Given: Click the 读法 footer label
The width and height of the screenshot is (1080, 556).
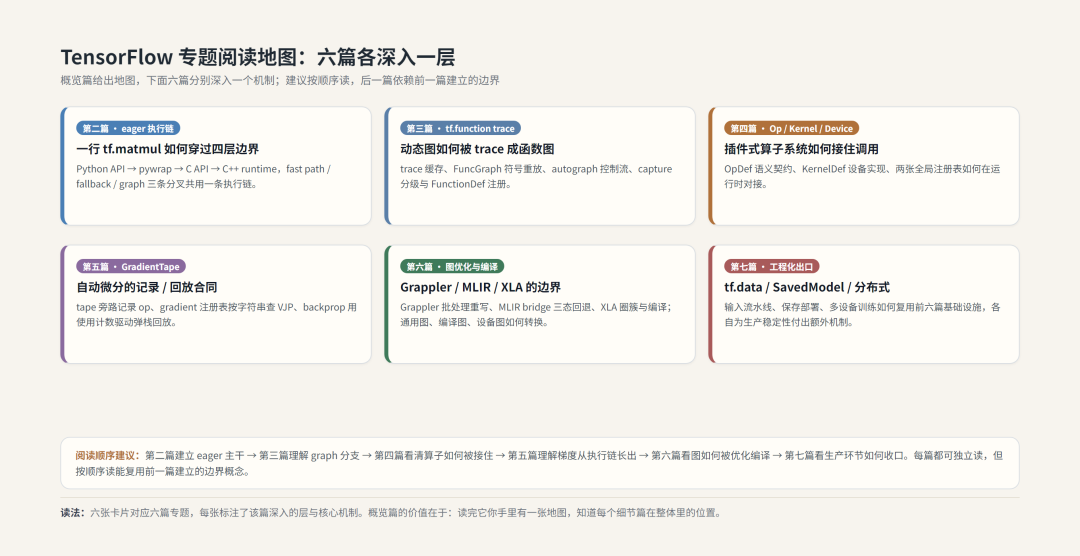Looking at the screenshot, I should point(73,513).
